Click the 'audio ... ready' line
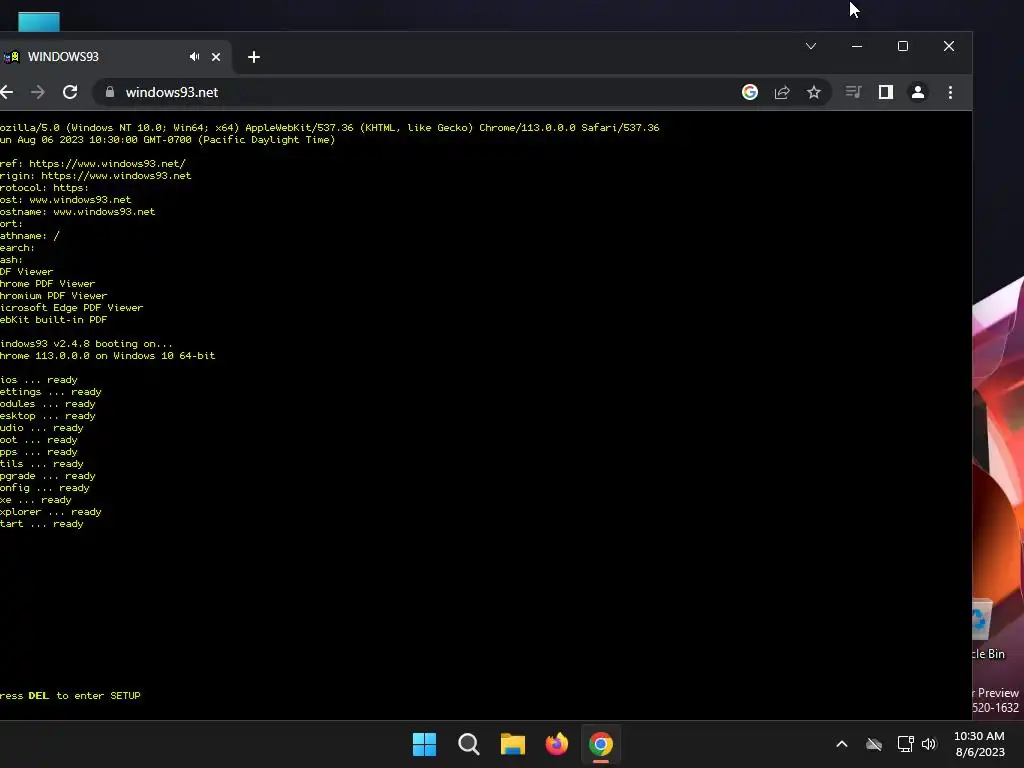This screenshot has width=1024, height=768. pos(42,428)
